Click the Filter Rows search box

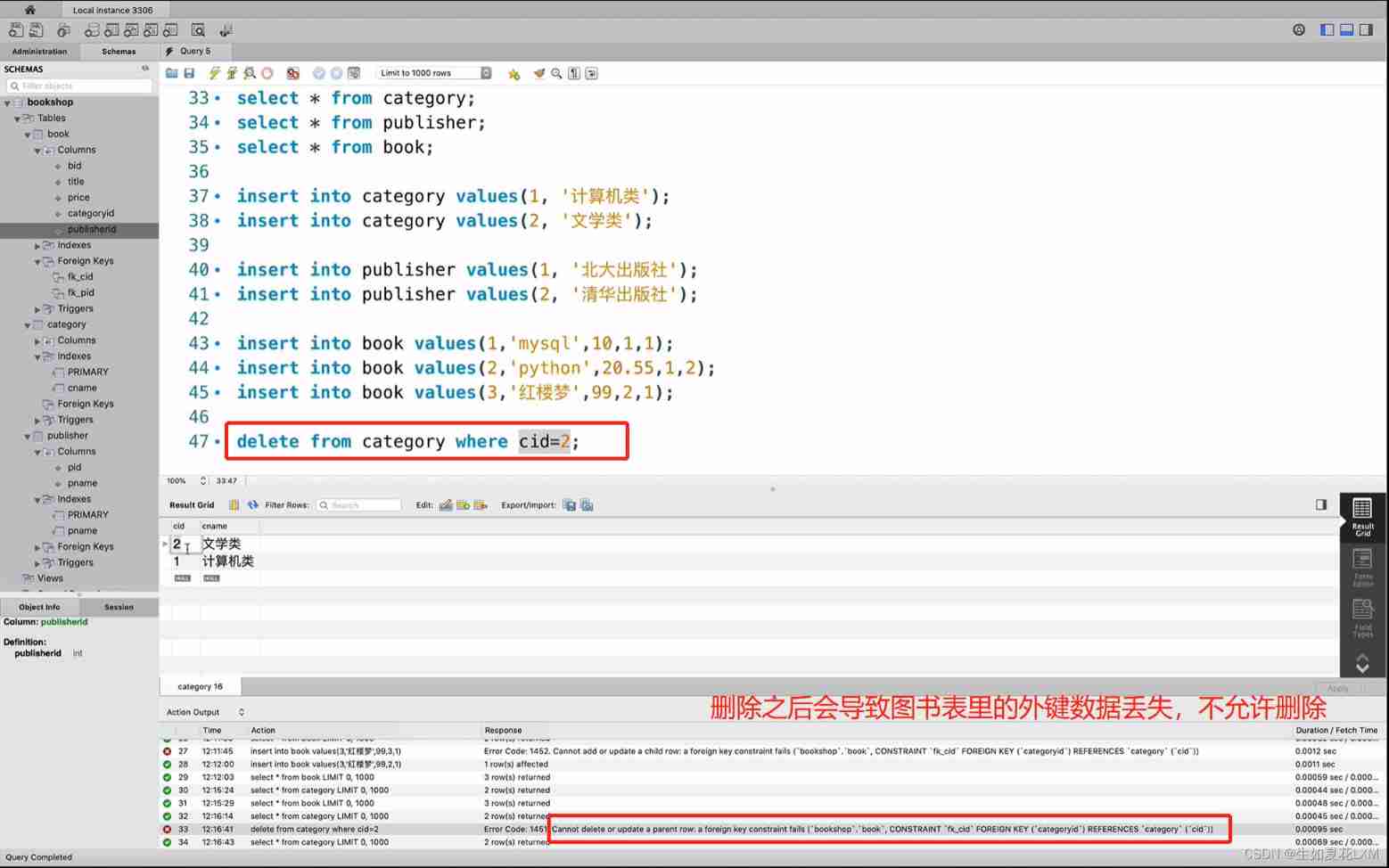[359, 505]
